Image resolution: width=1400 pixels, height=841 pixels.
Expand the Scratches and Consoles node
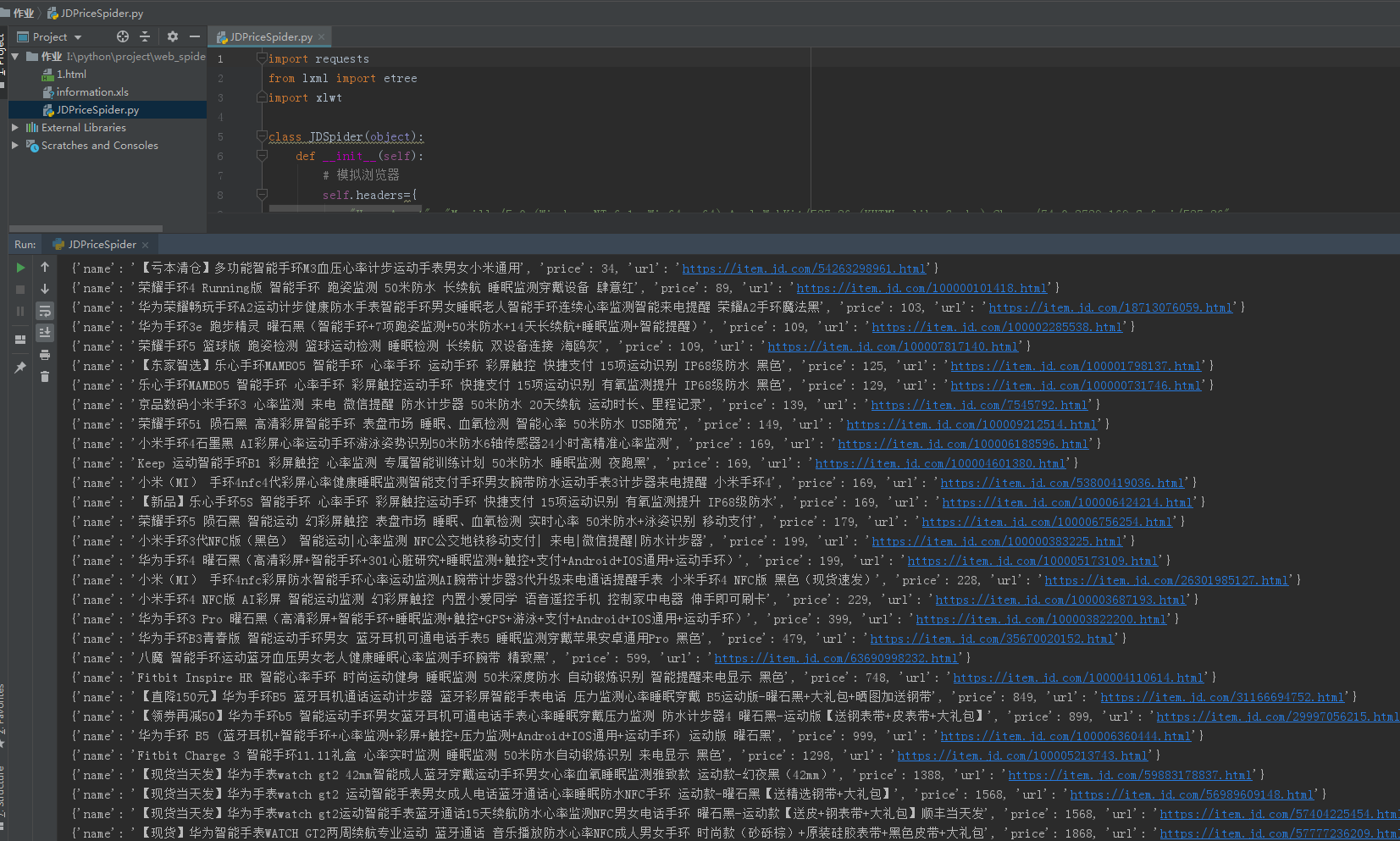click(15, 145)
